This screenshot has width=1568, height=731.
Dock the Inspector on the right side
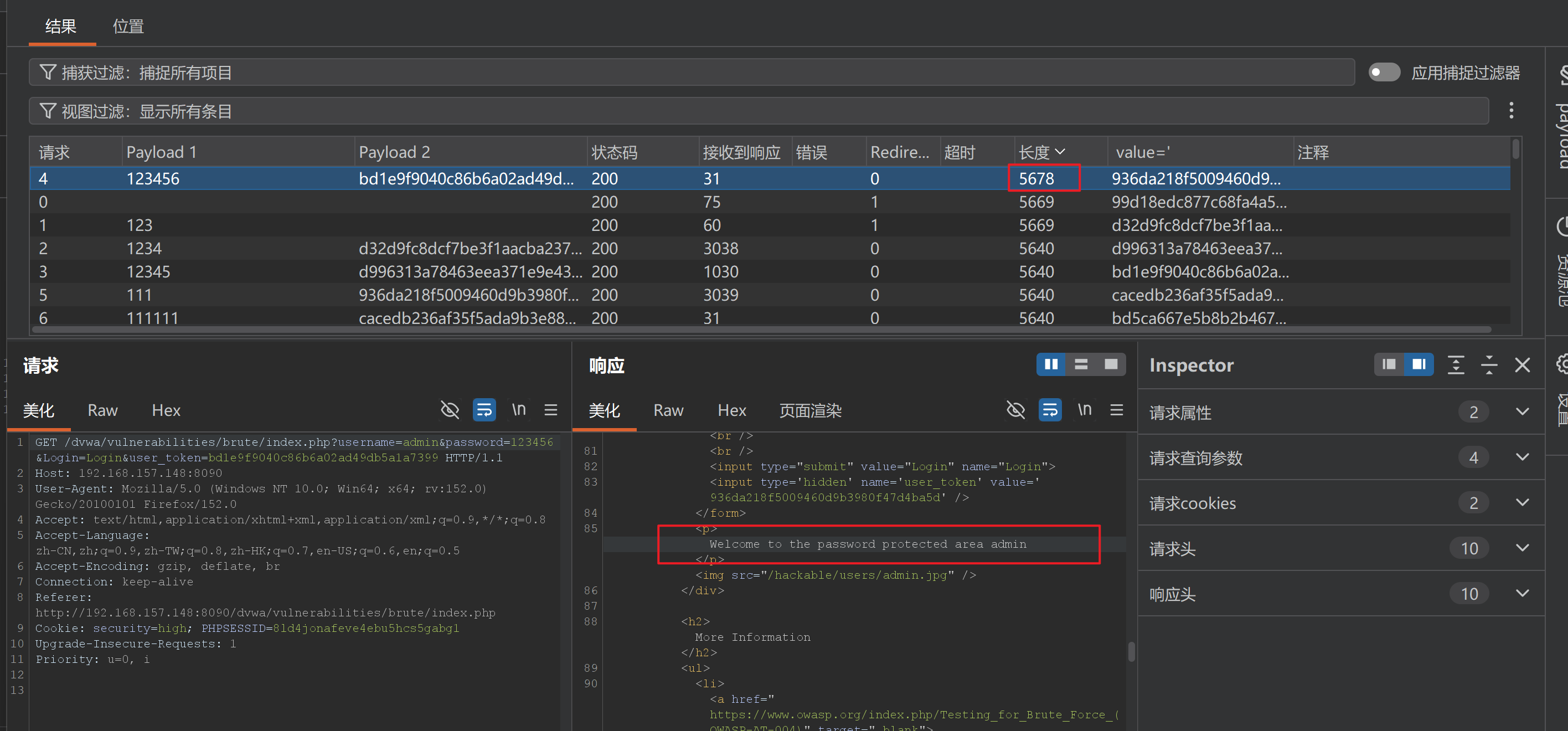click(1419, 364)
